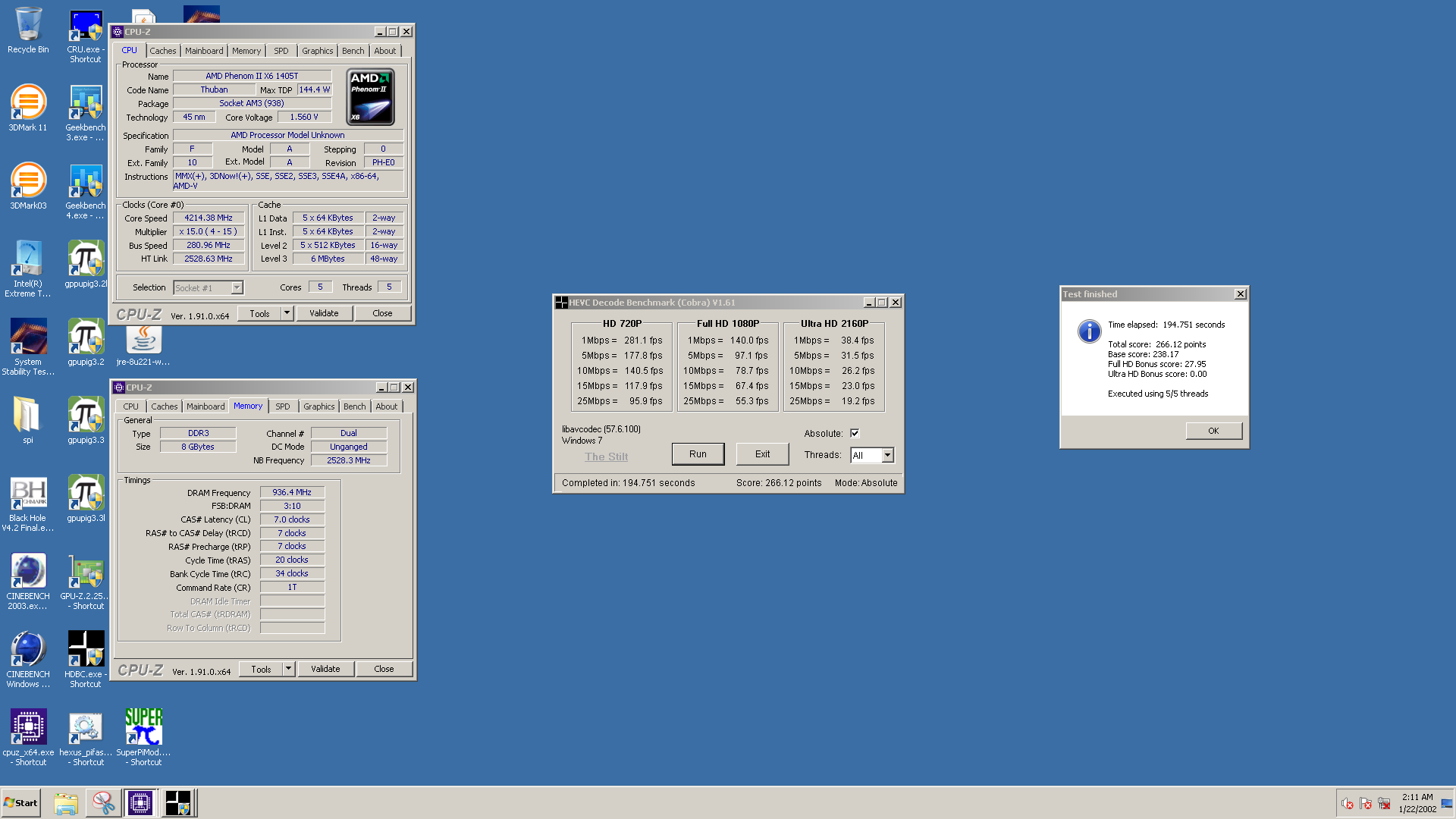The width and height of the screenshot is (1456, 819).
Task: Open System Stability Tester icon
Action: click(28, 347)
